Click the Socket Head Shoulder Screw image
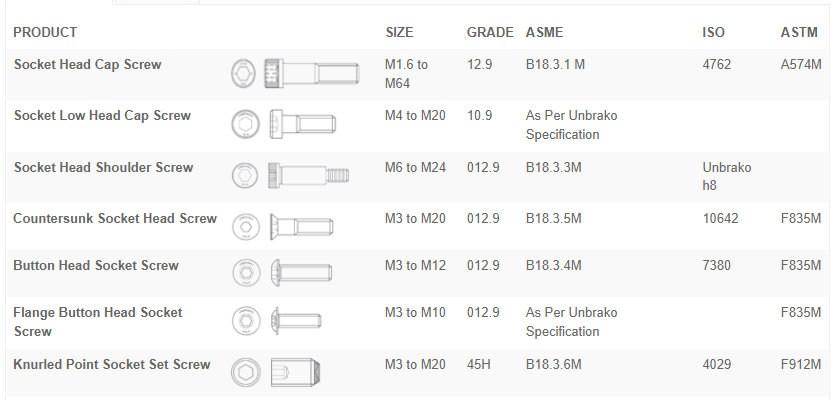The width and height of the screenshot is (834, 400). (x=290, y=176)
